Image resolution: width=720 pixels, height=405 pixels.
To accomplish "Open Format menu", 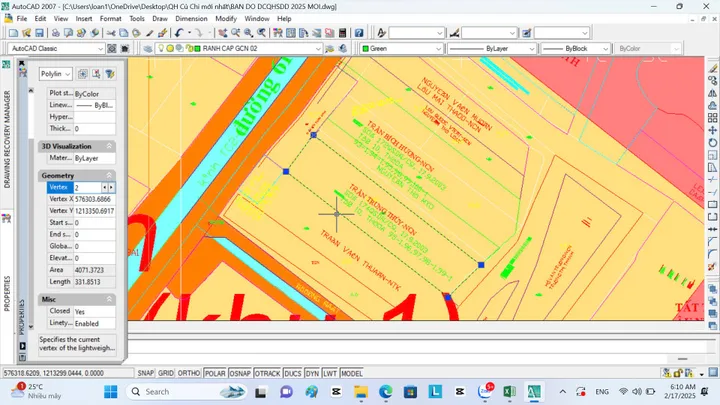I will point(111,19).
